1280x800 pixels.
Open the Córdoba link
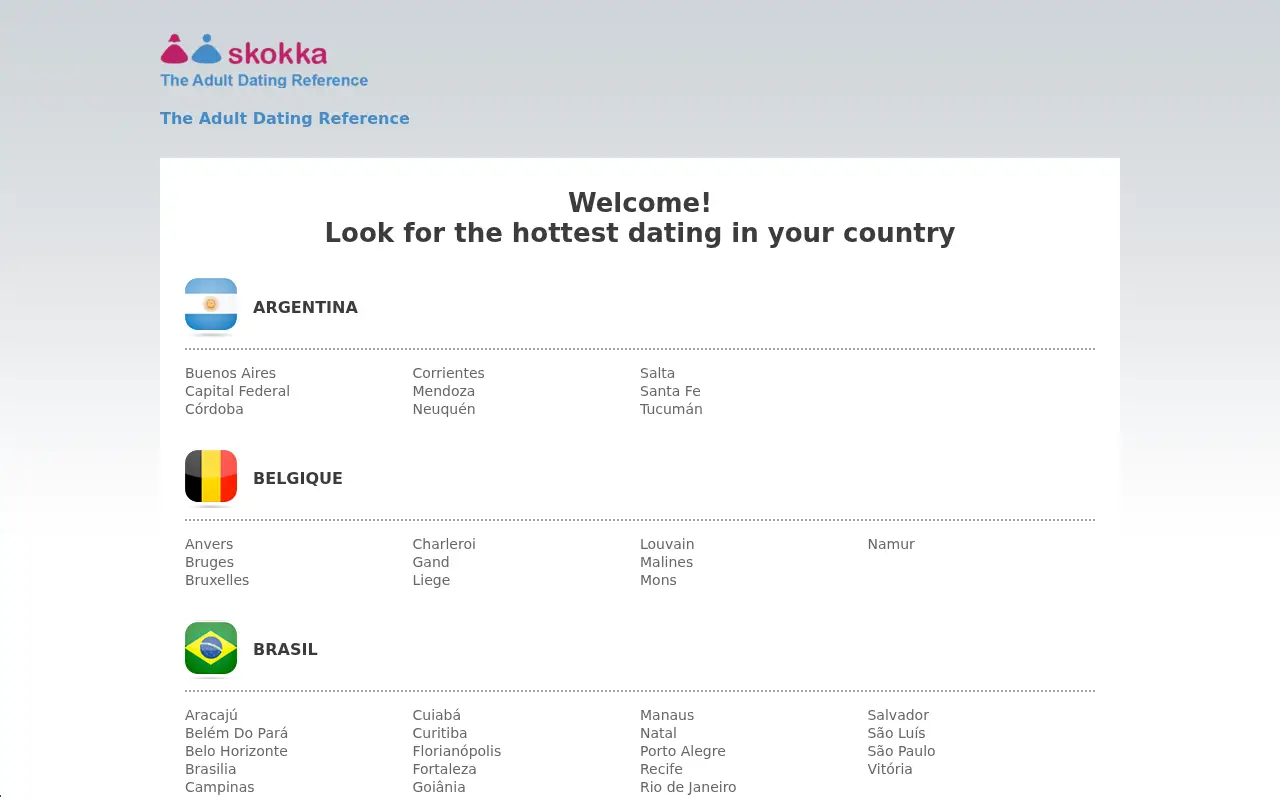click(x=214, y=409)
